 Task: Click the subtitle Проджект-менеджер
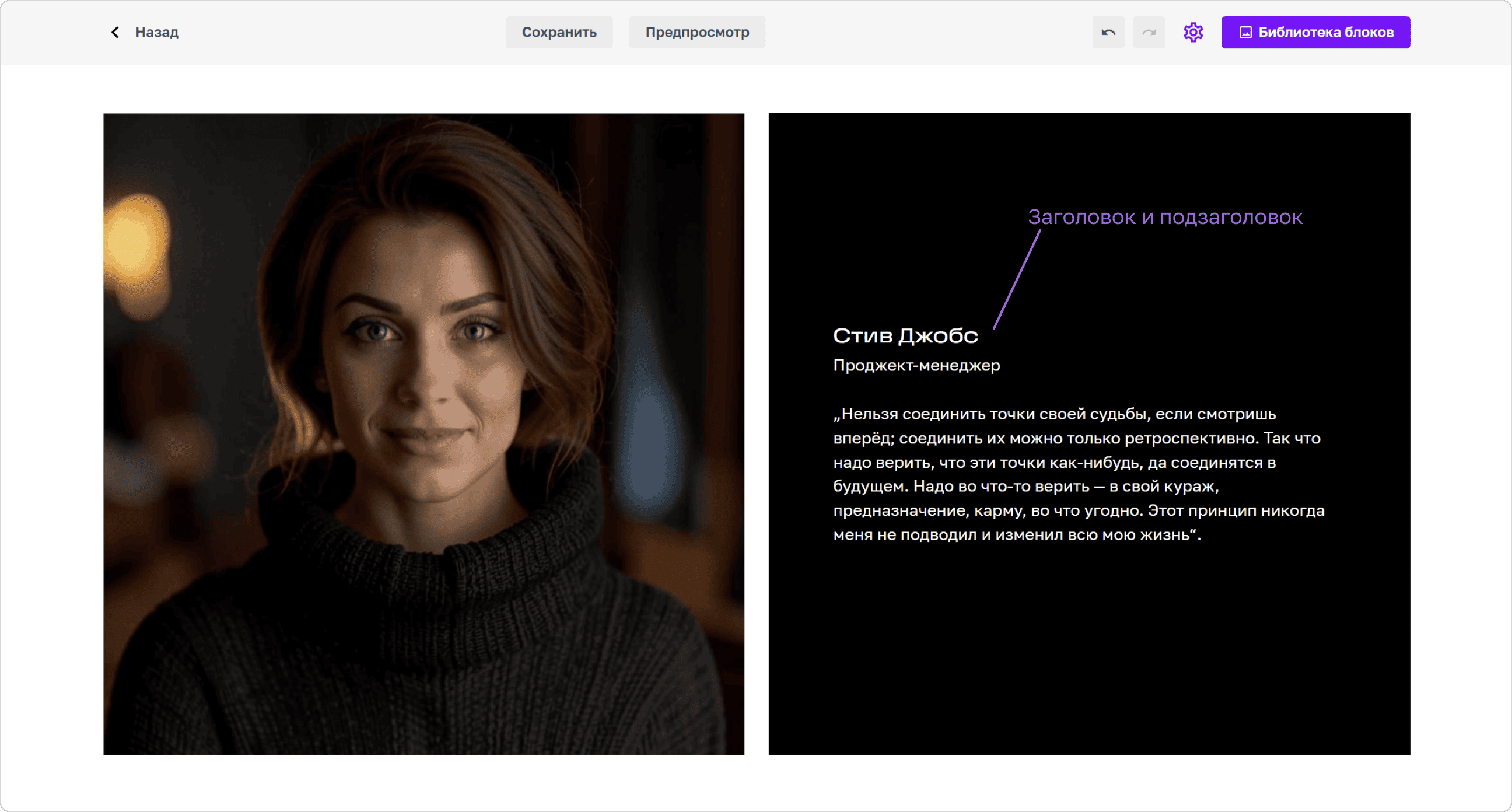pos(916,365)
